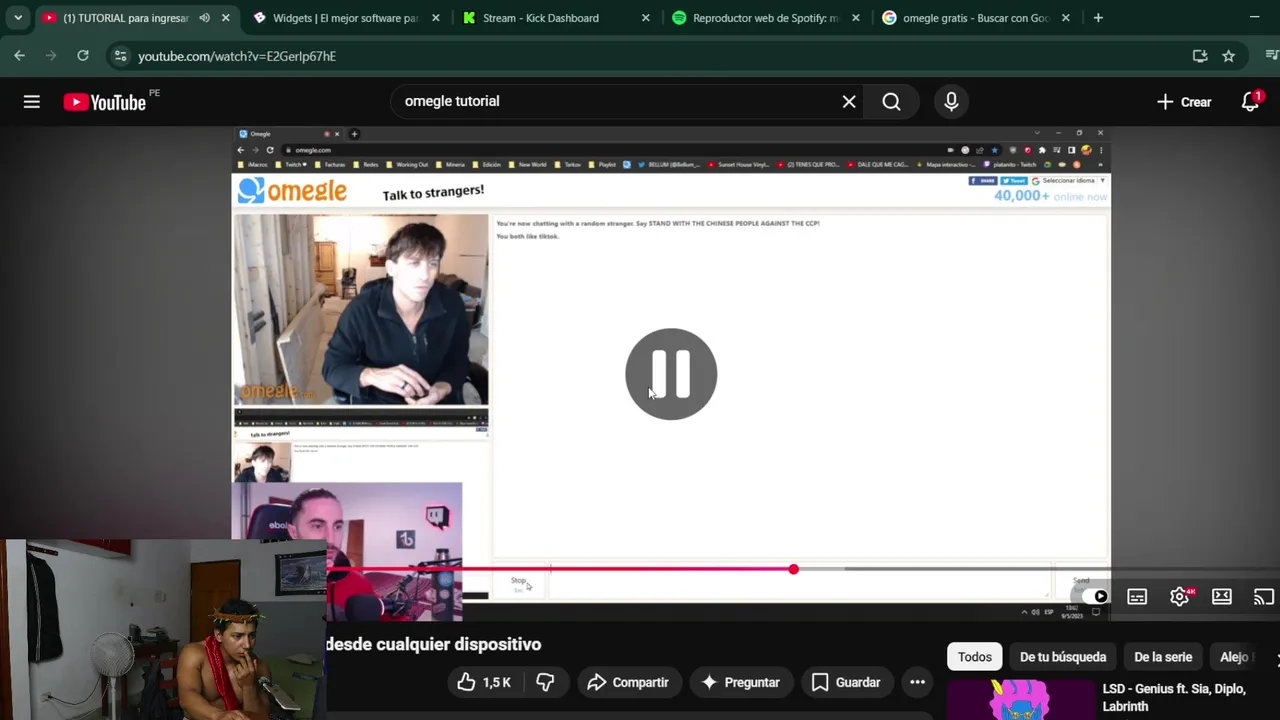
Task: Dislike the video
Action: pyautogui.click(x=545, y=682)
